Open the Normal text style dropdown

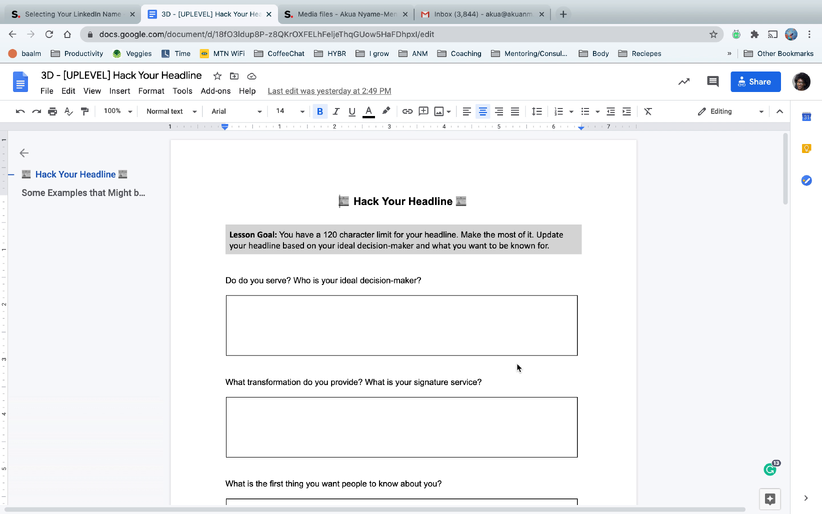pos(171,111)
